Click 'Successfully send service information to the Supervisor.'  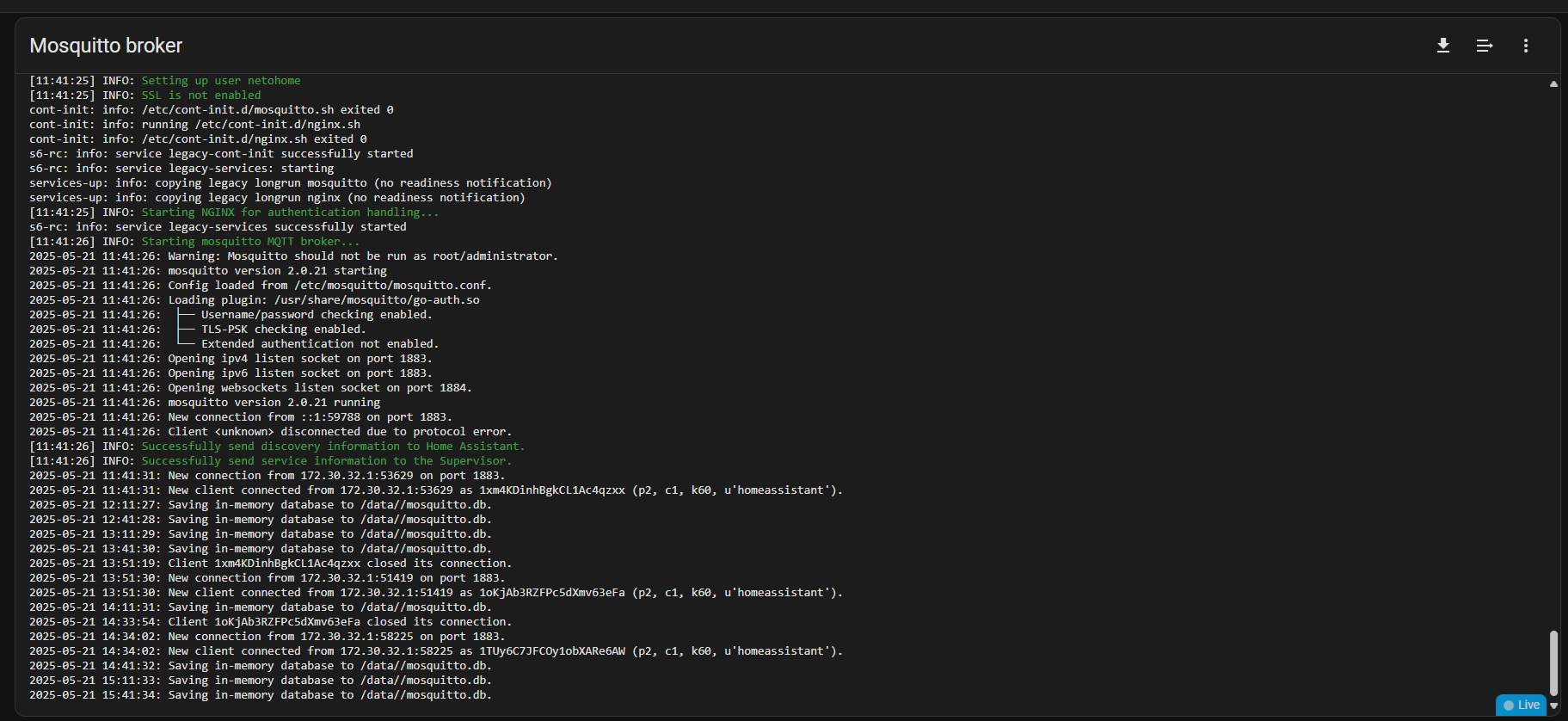pyautogui.click(x=270, y=461)
